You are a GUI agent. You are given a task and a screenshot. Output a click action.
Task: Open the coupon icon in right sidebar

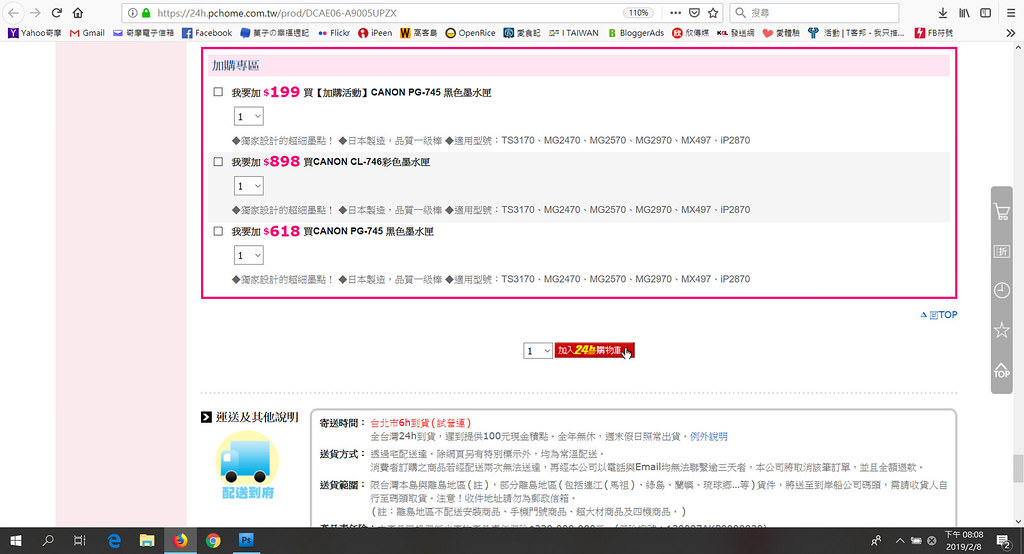click(1001, 251)
